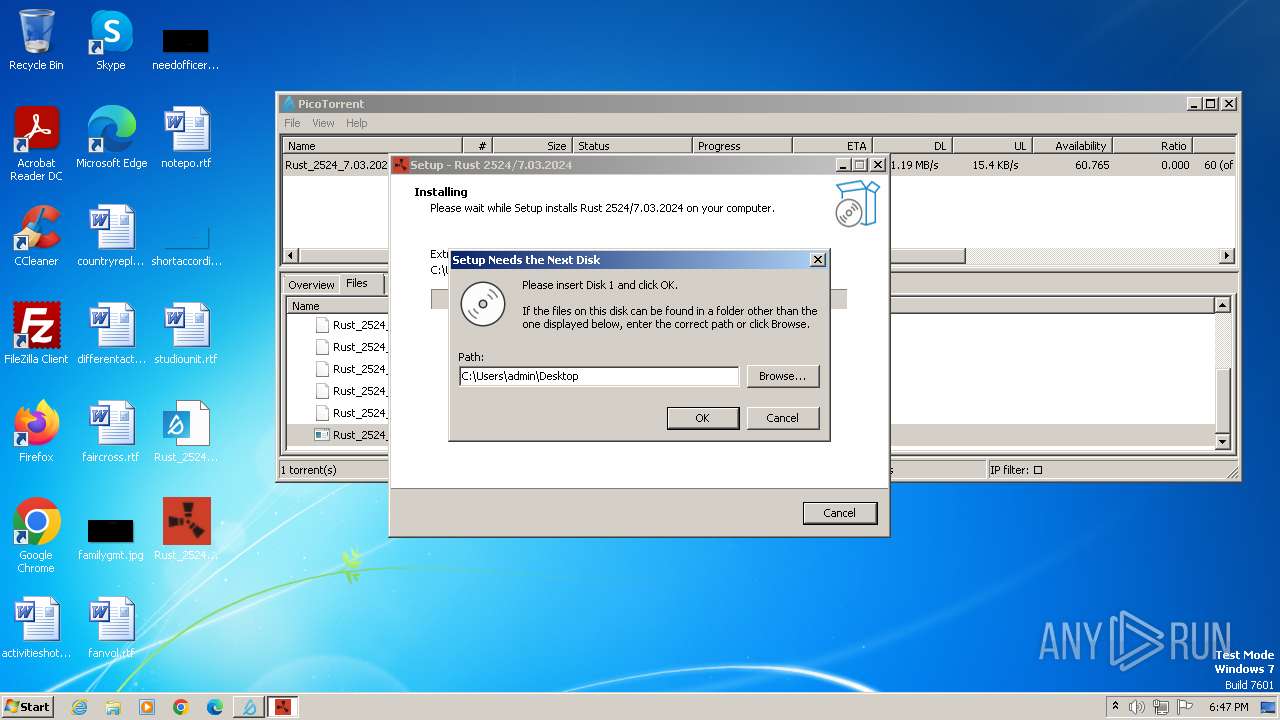1280x720 pixels.
Task: Open Action Center flag in tray
Action: (1186, 707)
